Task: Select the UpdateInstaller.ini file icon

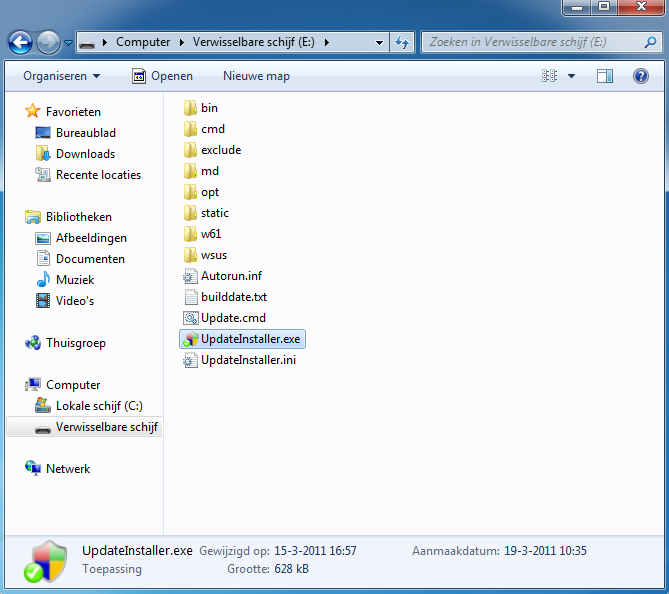Action: 190,360
